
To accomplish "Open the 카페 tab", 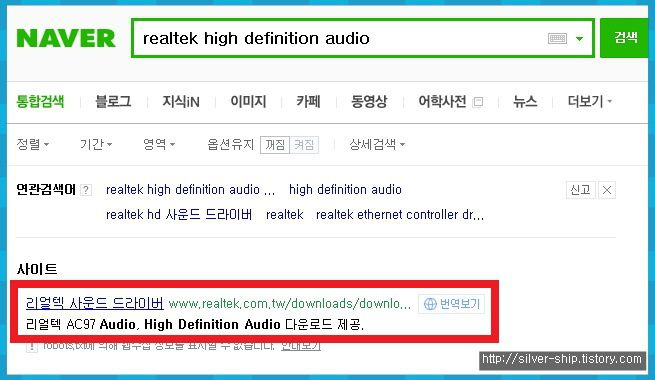I will click(308, 101).
